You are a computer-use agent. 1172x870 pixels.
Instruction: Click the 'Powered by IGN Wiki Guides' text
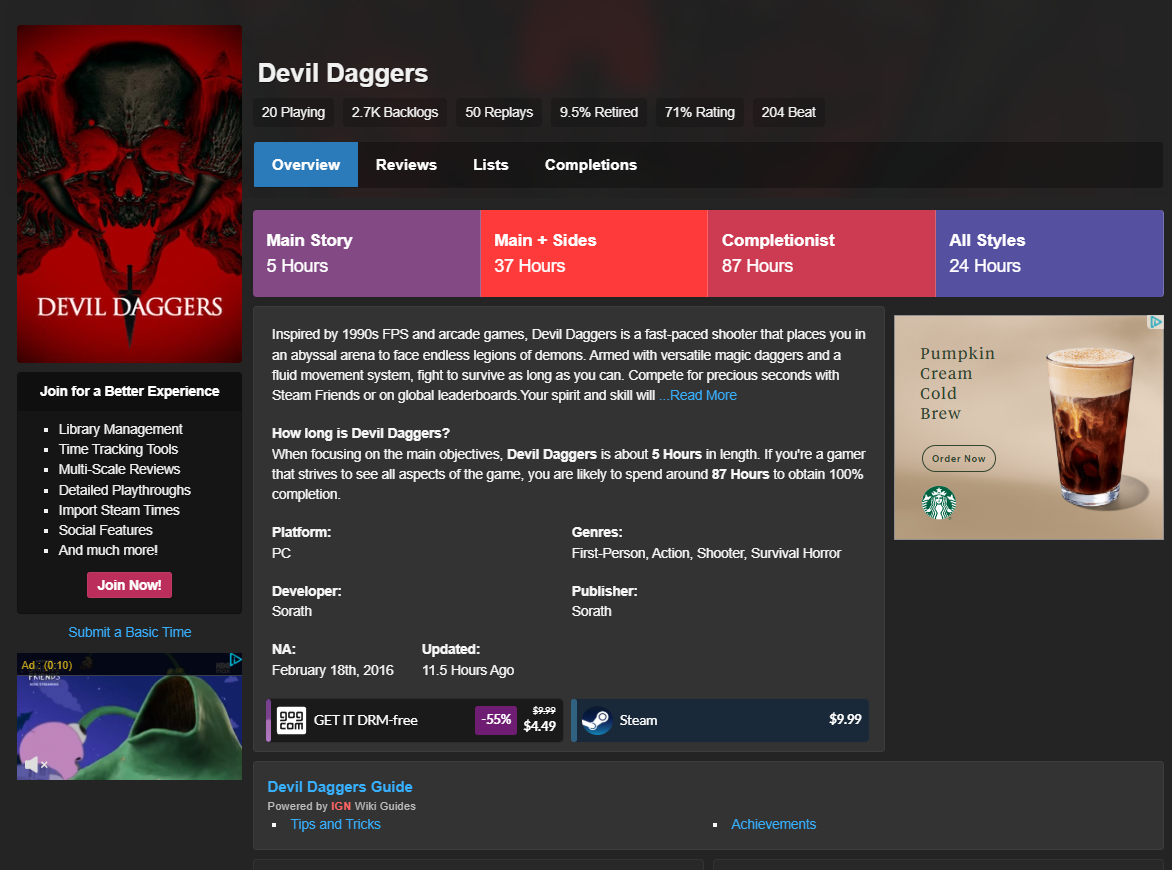(x=342, y=806)
